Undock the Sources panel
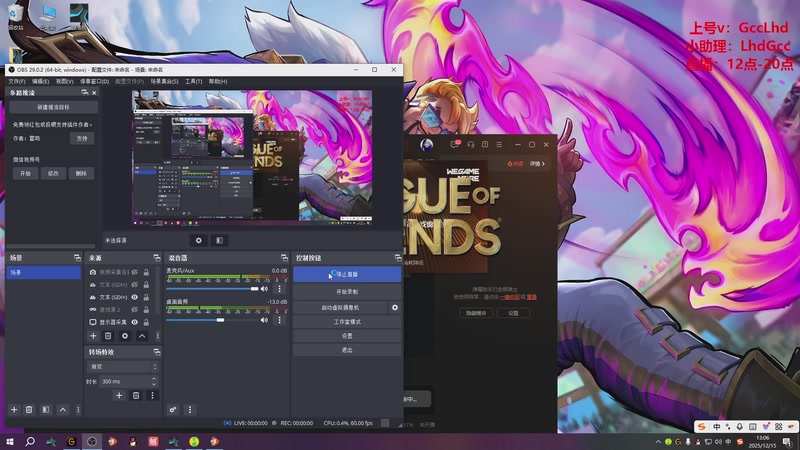800x450 pixels. tap(157, 258)
